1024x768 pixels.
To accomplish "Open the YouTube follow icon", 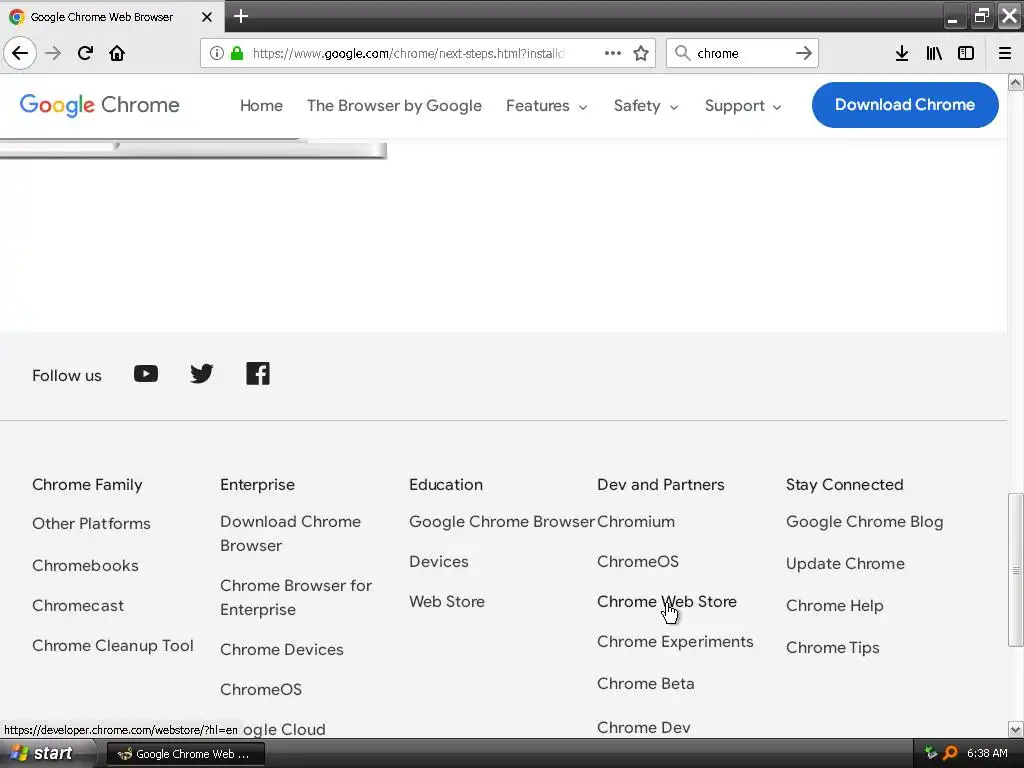I will (x=146, y=374).
